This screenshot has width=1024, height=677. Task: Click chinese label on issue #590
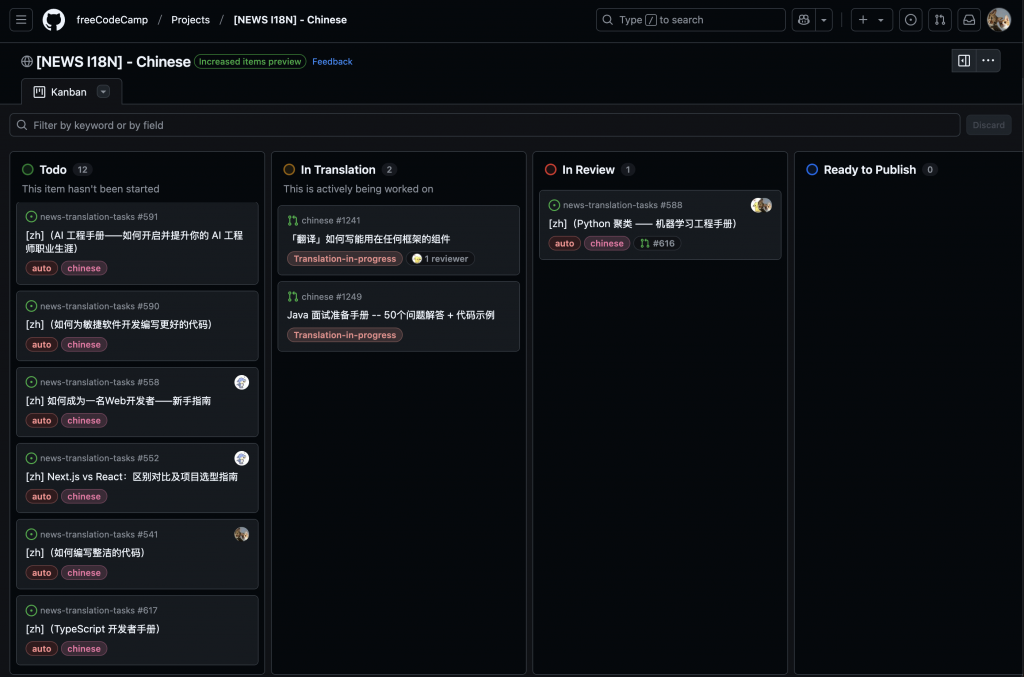coord(84,345)
